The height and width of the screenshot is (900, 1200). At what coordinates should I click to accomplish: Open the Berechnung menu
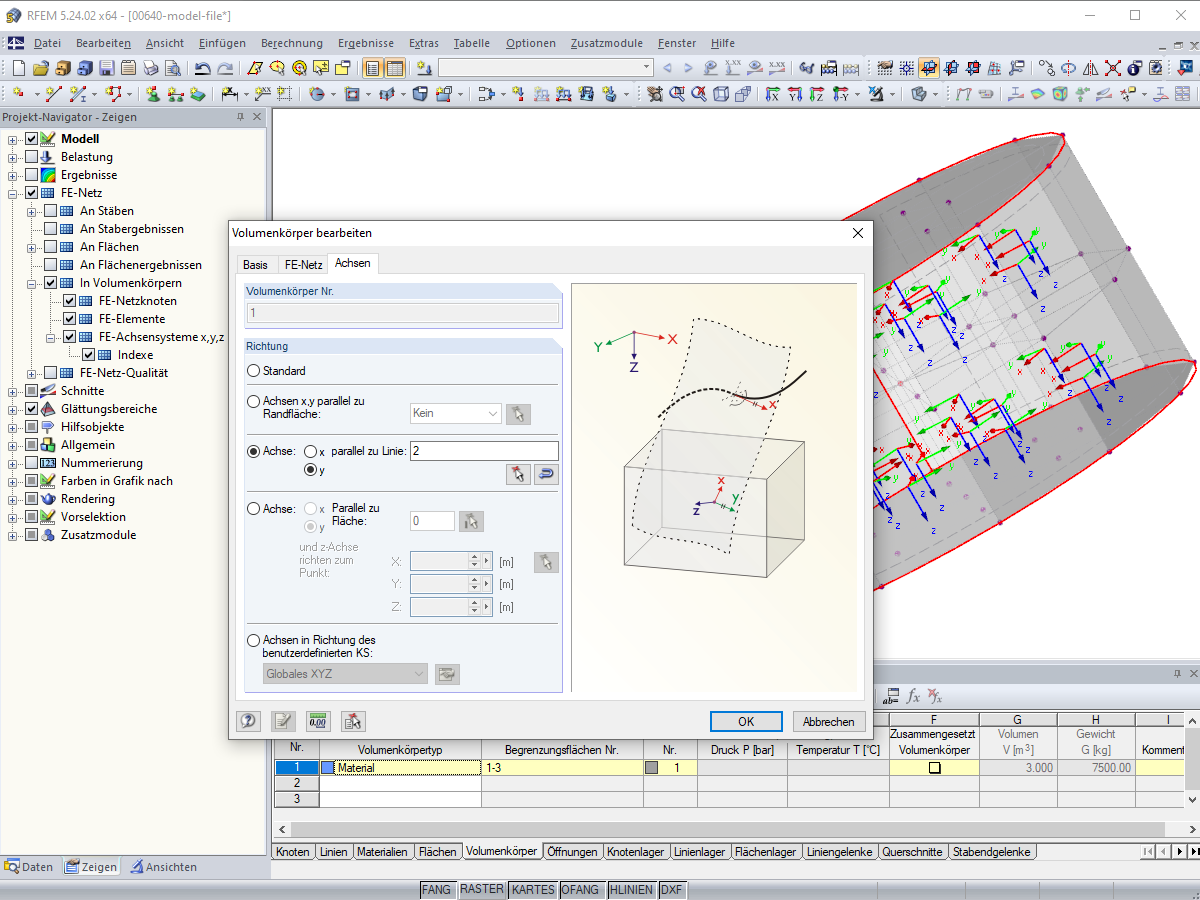pyautogui.click(x=291, y=43)
